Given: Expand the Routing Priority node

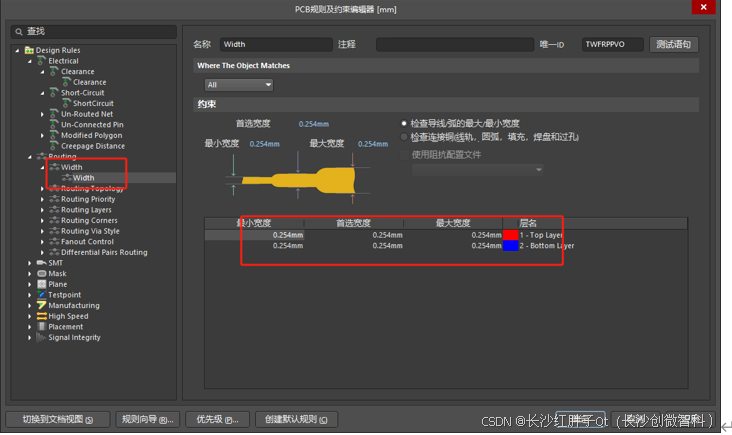Looking at the screenshot, I should [42, 199].
